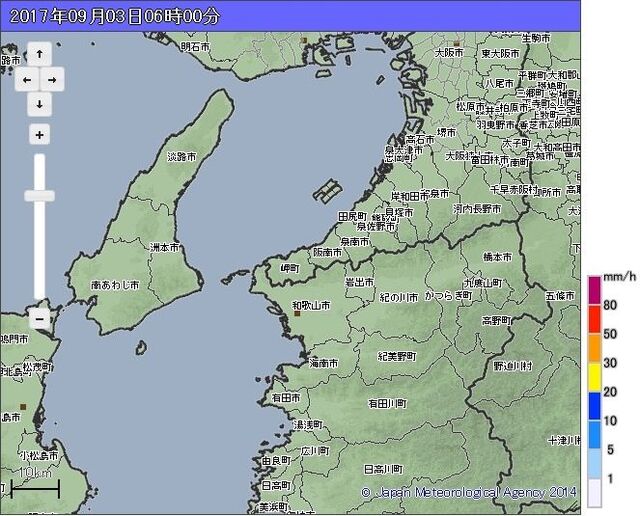Click the 有田市 label
Image resolution: width=640 pixels, height=516 pixels.
(x=286, y=397)
